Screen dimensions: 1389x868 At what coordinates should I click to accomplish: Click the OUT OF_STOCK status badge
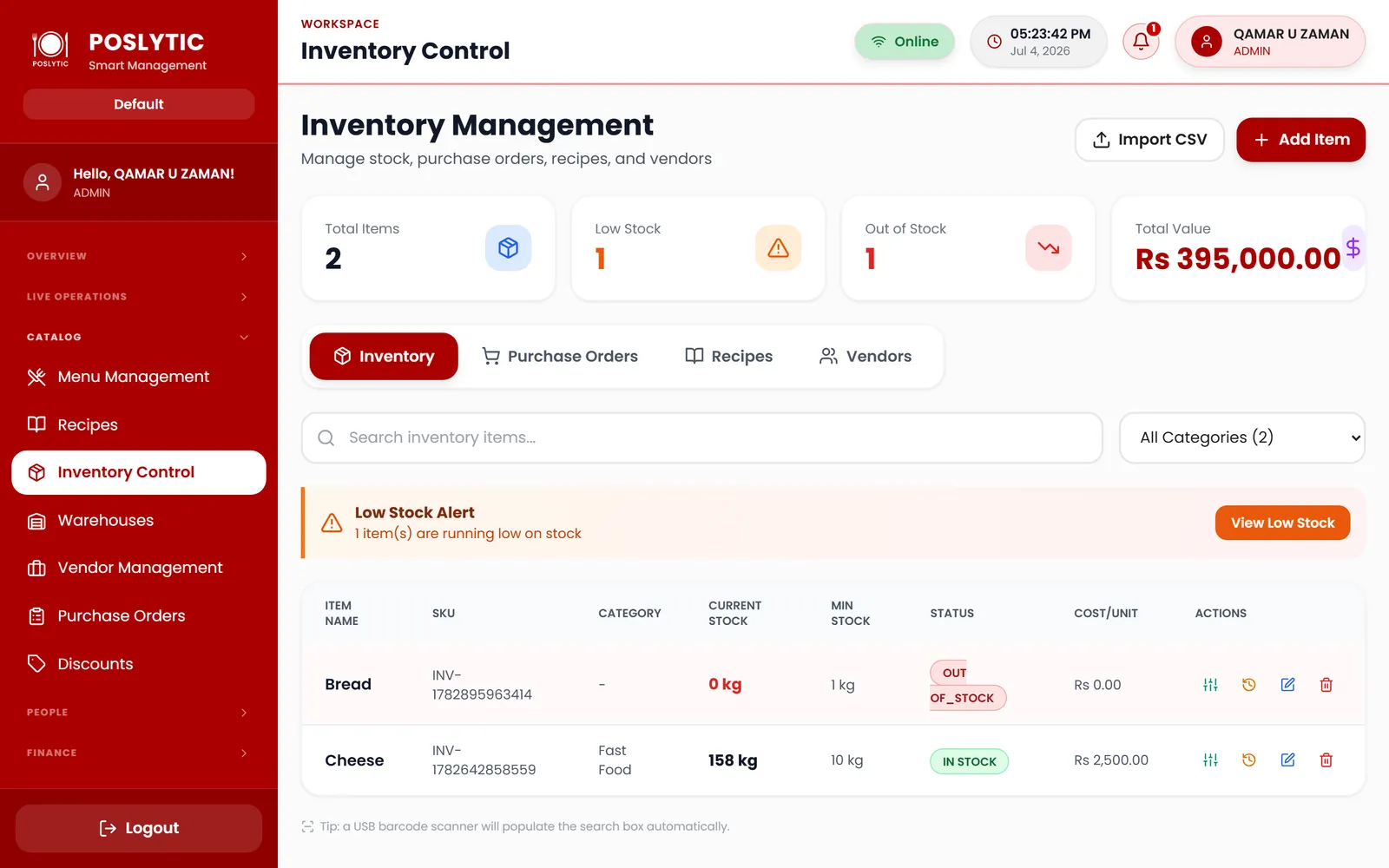coord(968,685)
